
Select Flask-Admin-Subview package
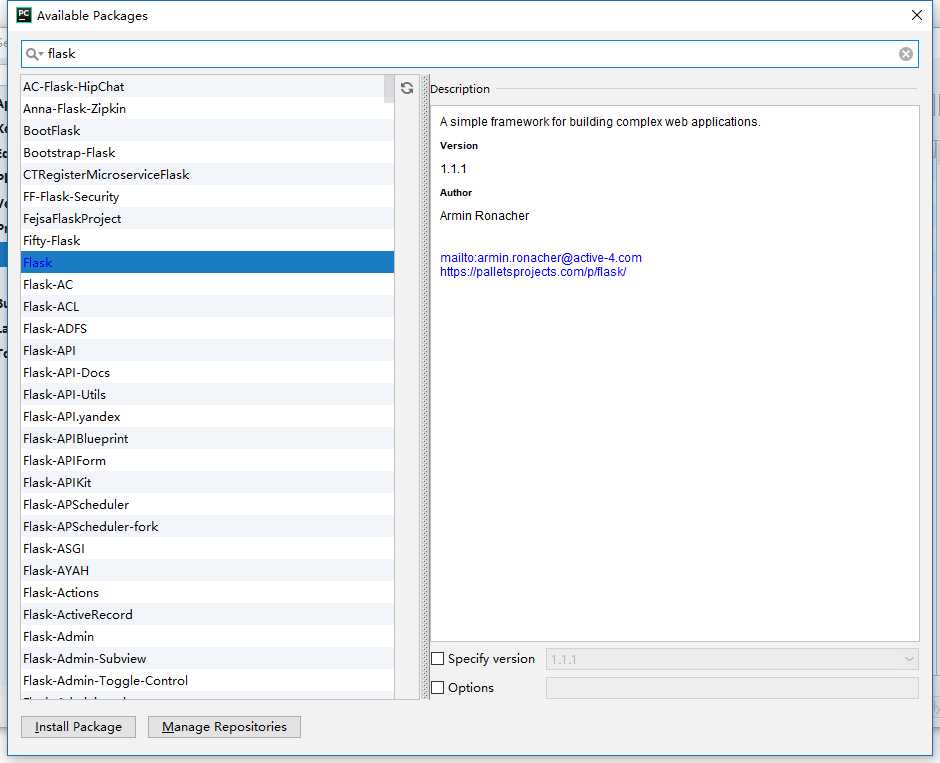click(x=207, y=658)
